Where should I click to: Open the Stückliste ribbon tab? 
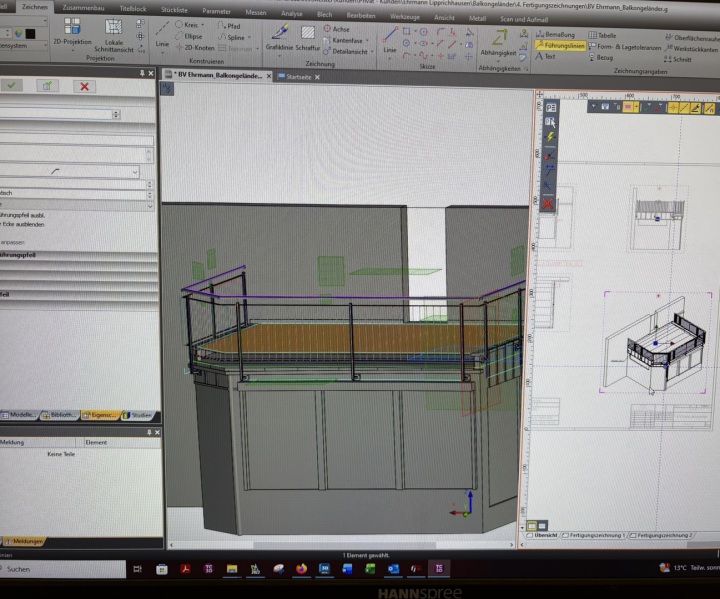[x=174, y=10]
